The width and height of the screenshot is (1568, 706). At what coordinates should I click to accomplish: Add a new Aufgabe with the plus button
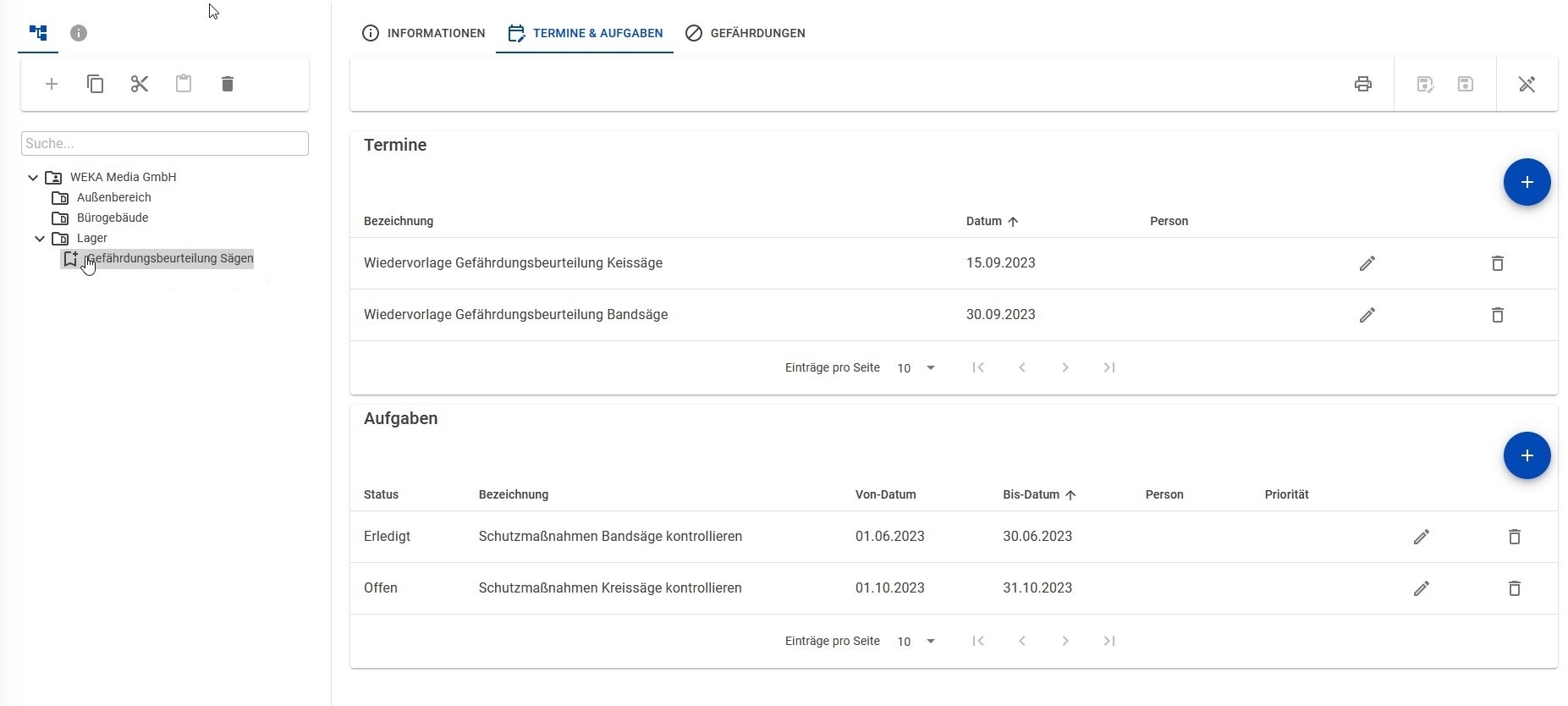[x=1527, y=455]
